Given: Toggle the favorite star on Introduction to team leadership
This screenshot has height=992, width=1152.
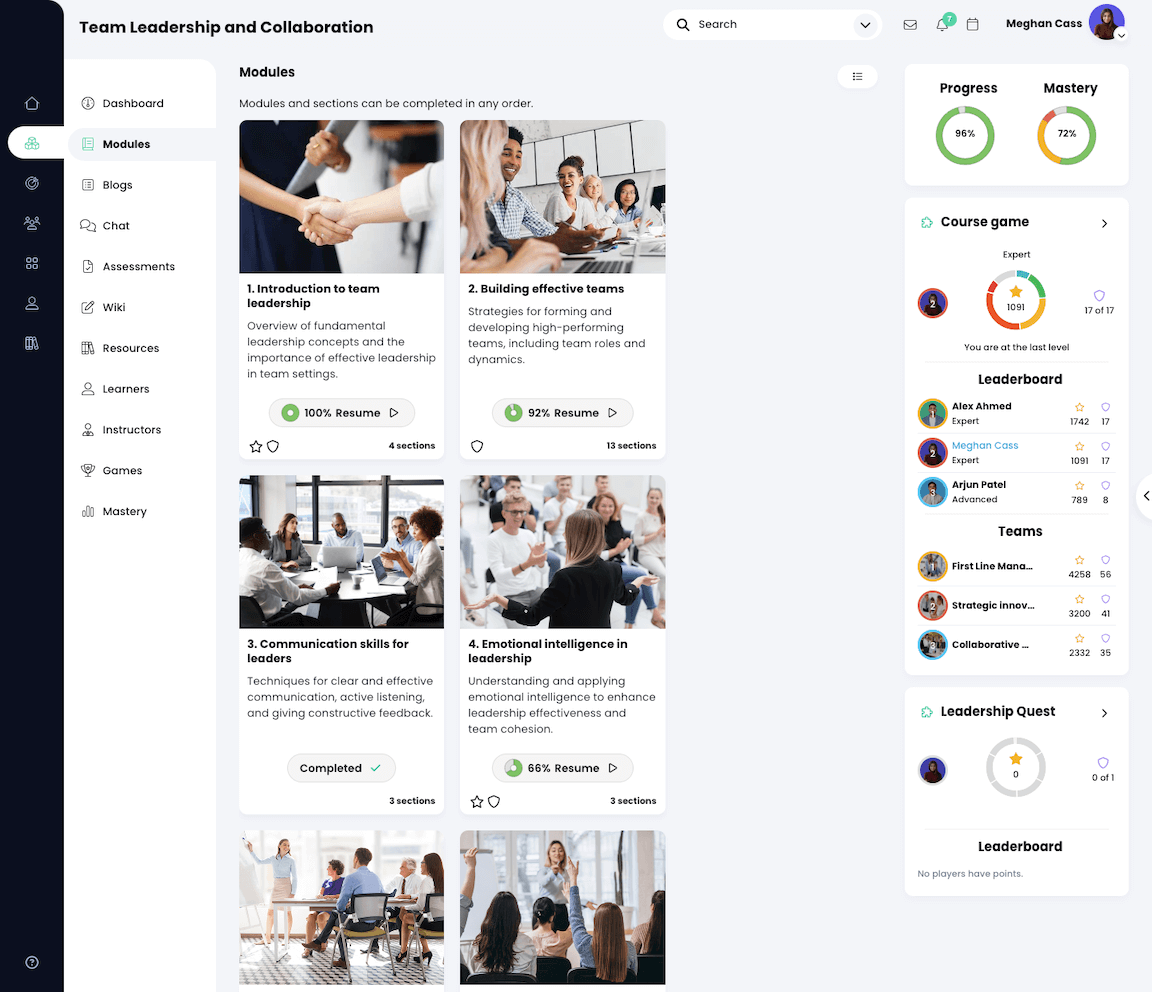Looking at the screenshot, I should pos(256,446).
